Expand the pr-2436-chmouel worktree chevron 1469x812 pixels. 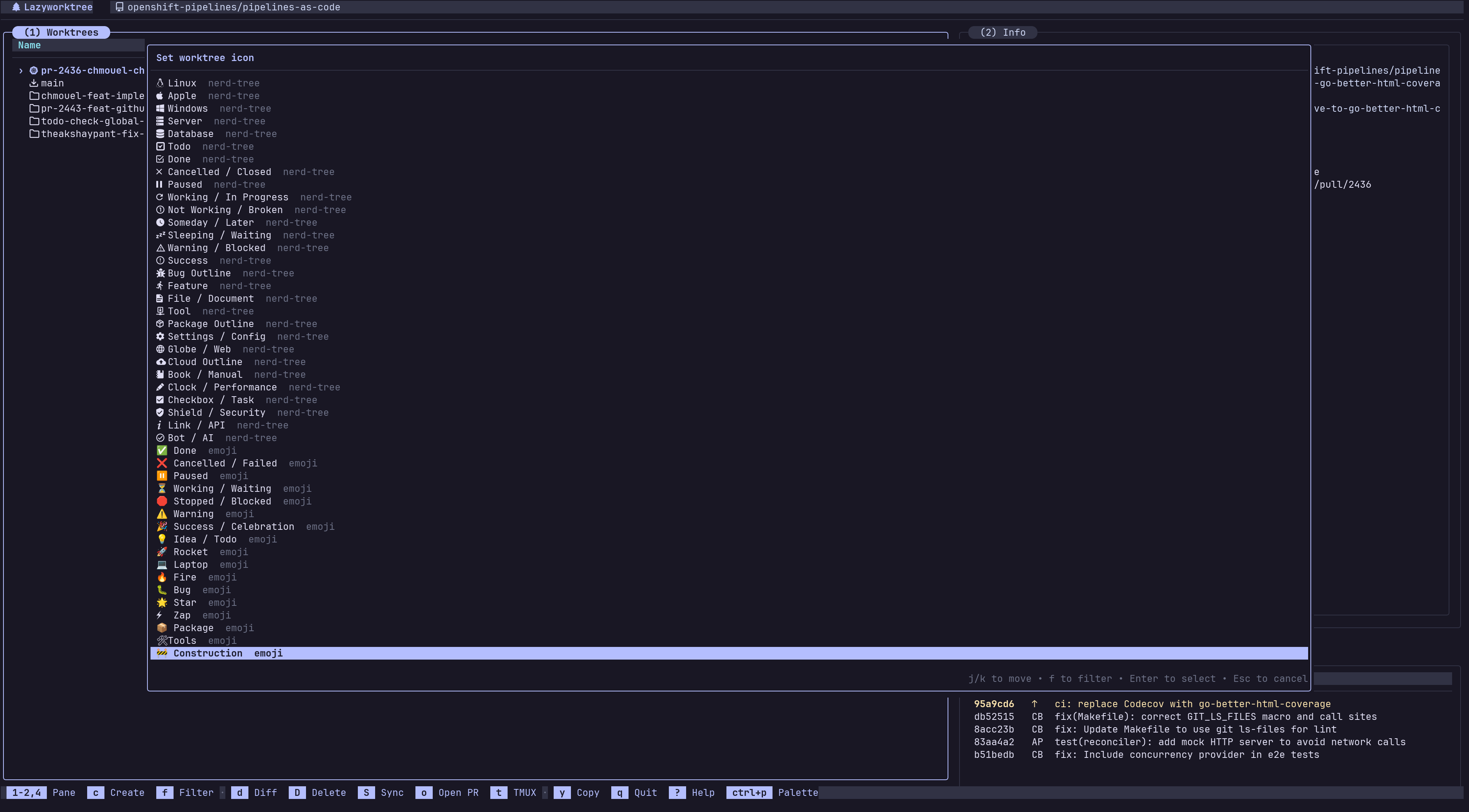pyautogui.click(x=21, y=71)
